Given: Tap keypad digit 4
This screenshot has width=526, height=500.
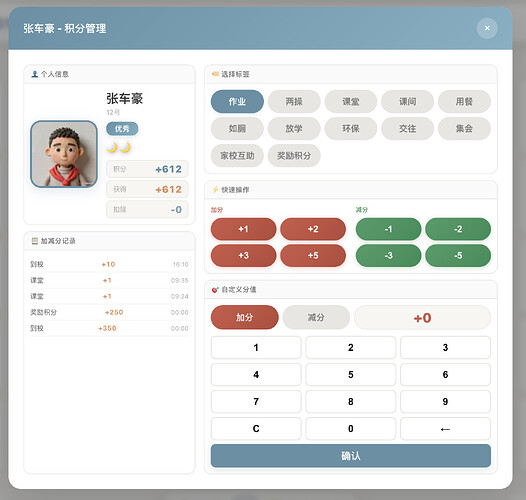Looking at the screenshot, I should coord(256,374).
